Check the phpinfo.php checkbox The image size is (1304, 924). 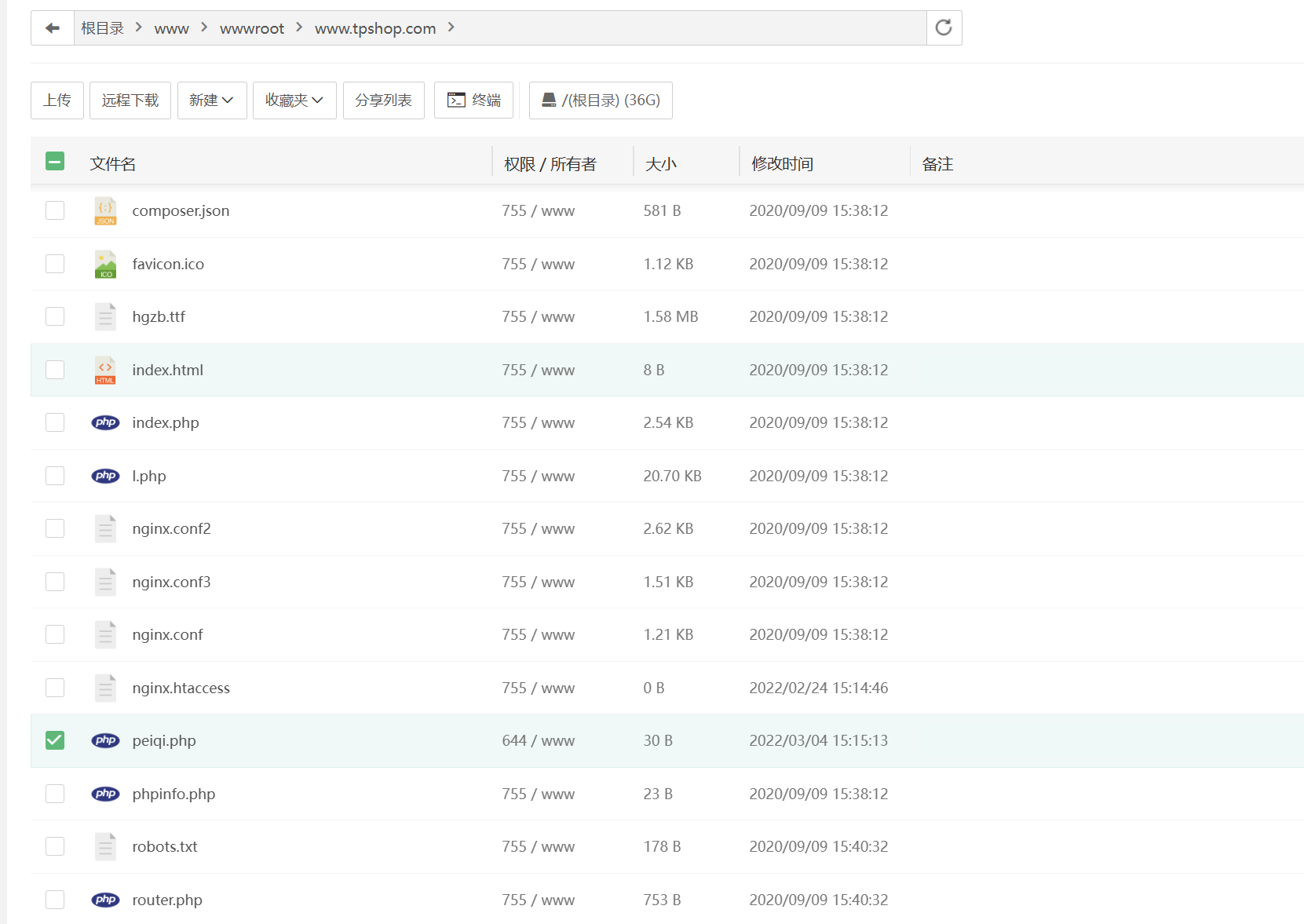point(55,794)
